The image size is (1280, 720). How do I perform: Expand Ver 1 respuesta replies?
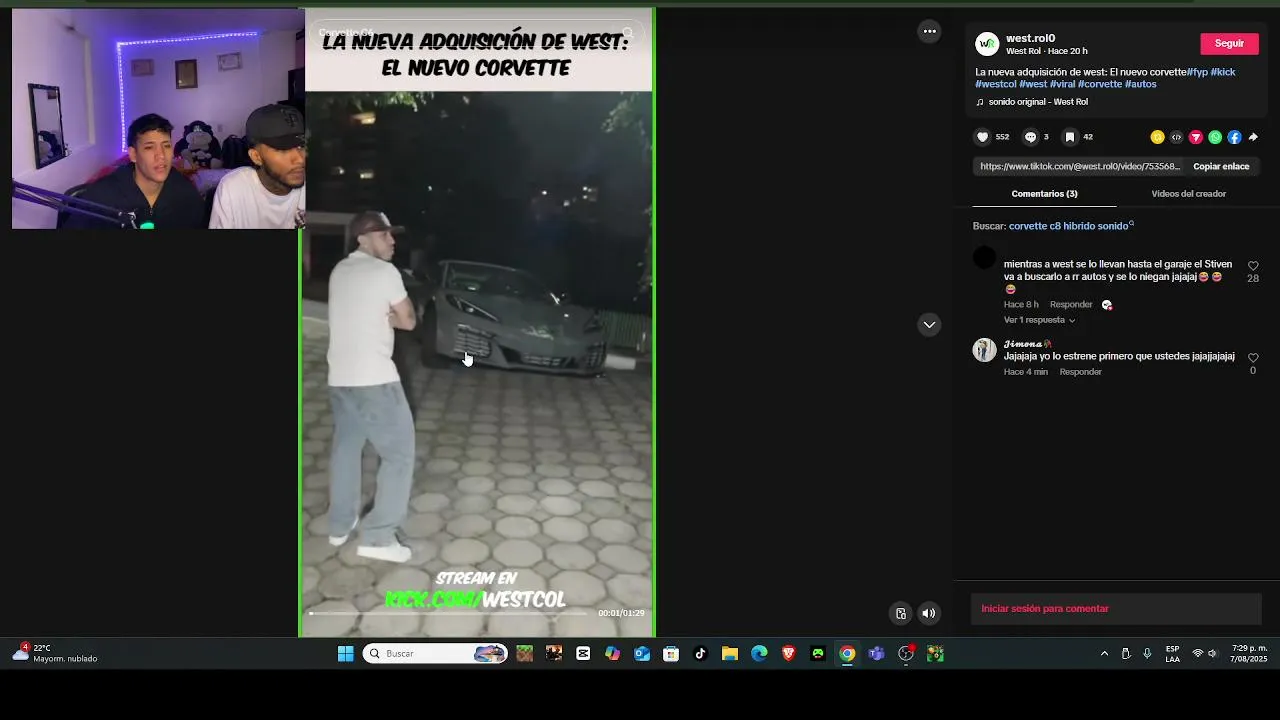coord(1039,320)
